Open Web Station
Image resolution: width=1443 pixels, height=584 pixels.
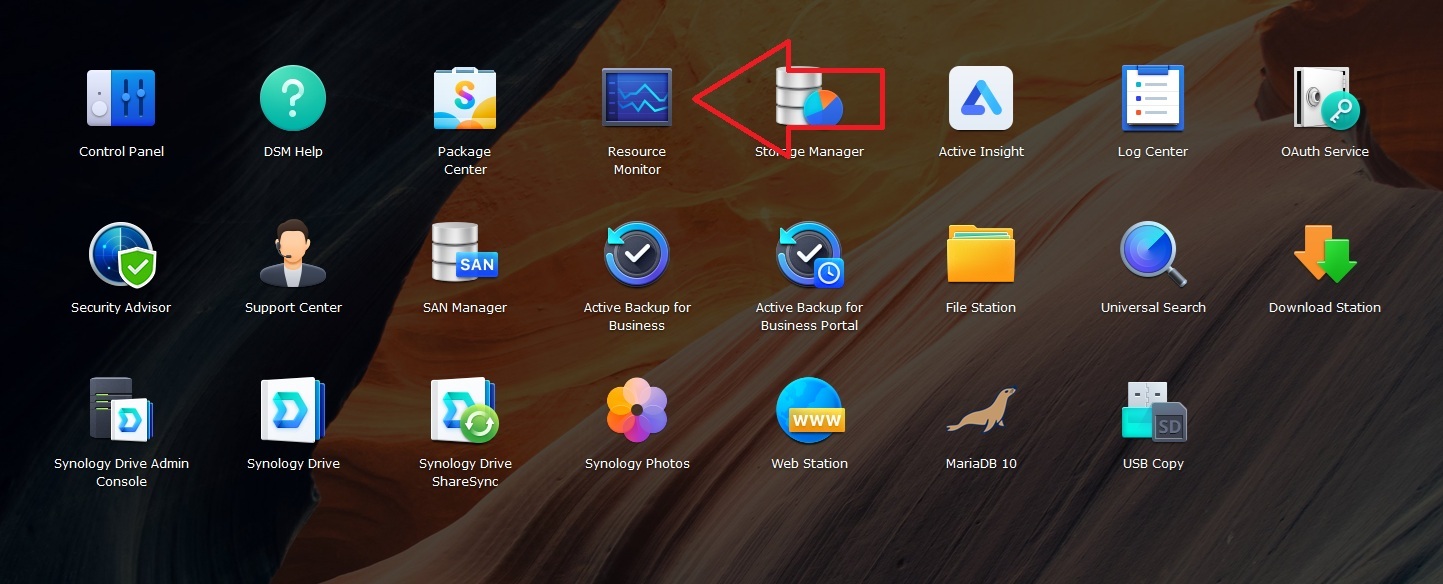[809, 410]
